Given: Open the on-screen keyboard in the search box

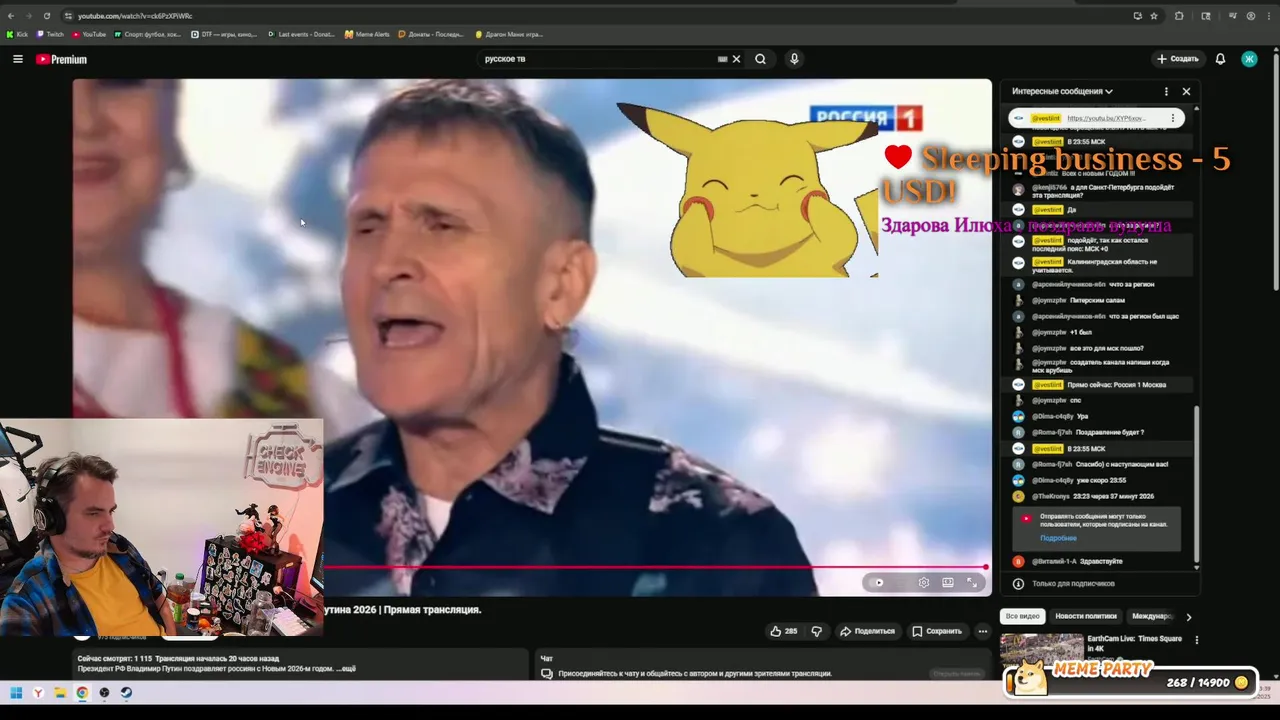Looking at the screenshot, I should 722,59.
